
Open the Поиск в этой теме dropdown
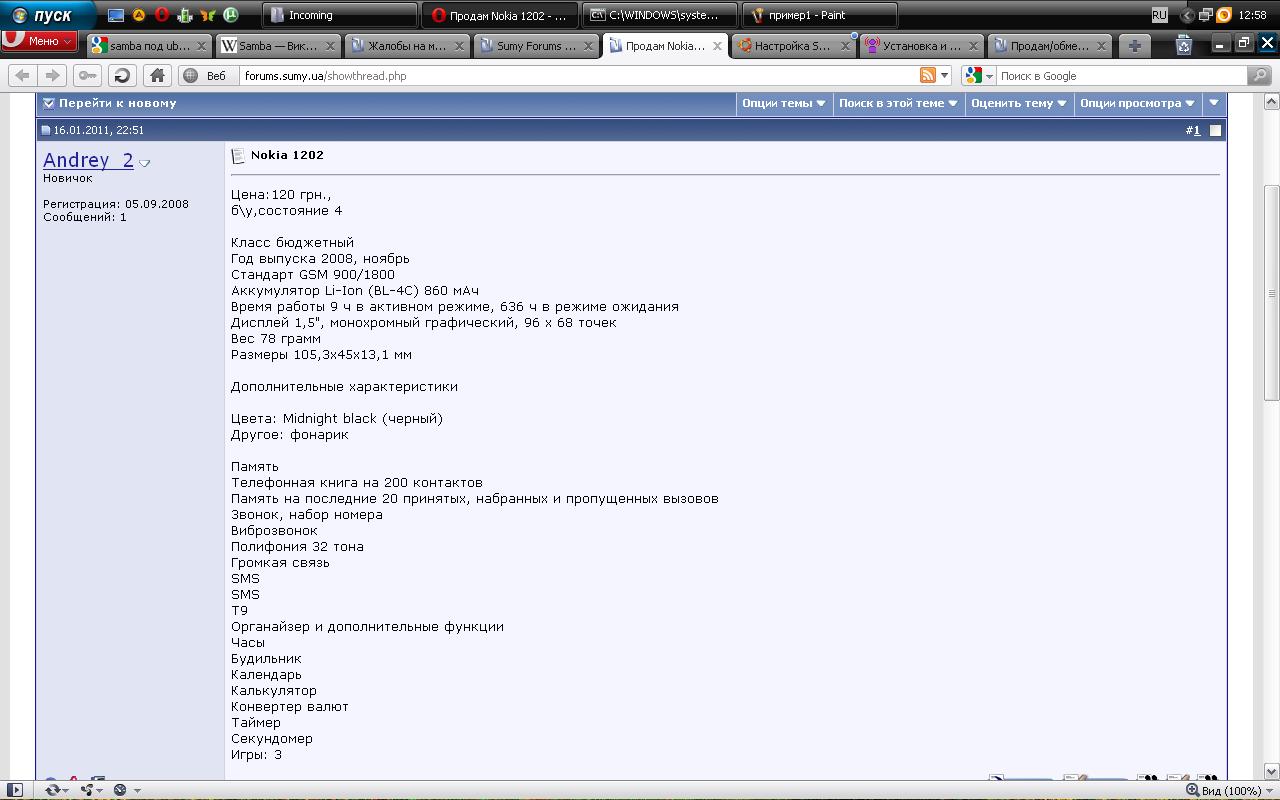point(898,103)
